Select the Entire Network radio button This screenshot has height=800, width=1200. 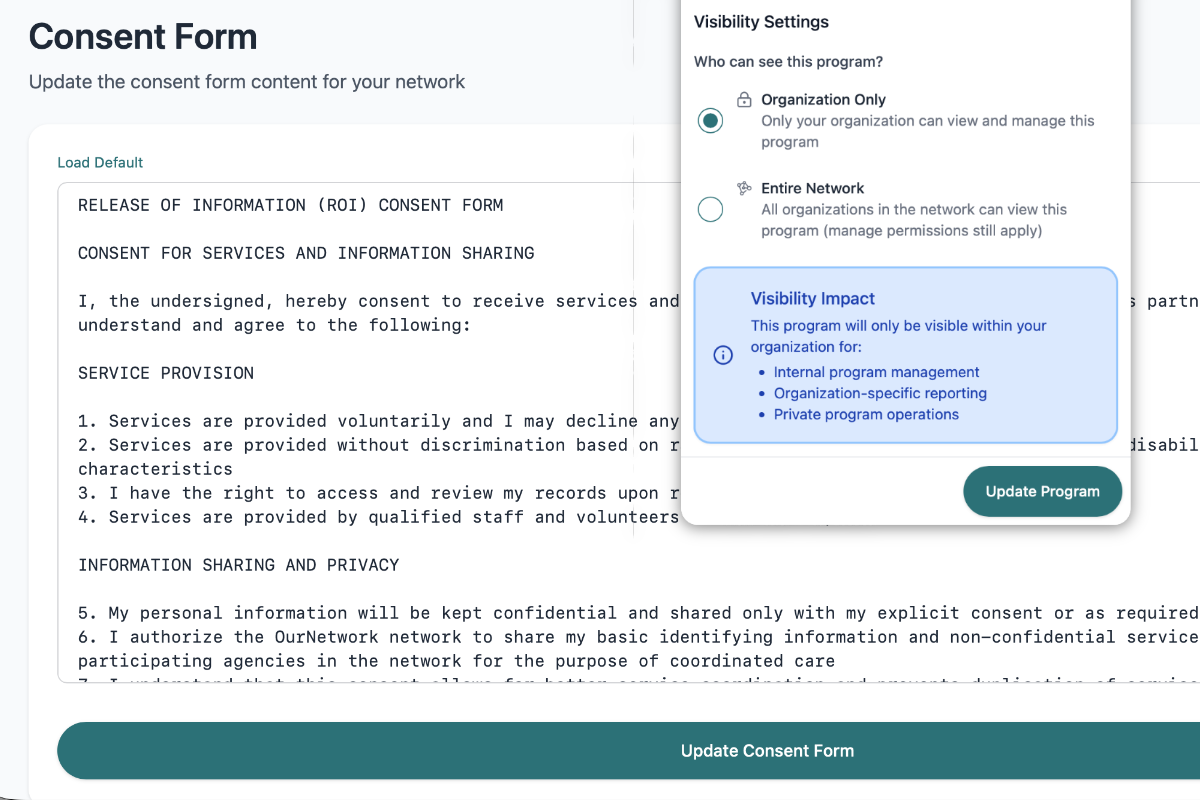[x=710, y=209]
